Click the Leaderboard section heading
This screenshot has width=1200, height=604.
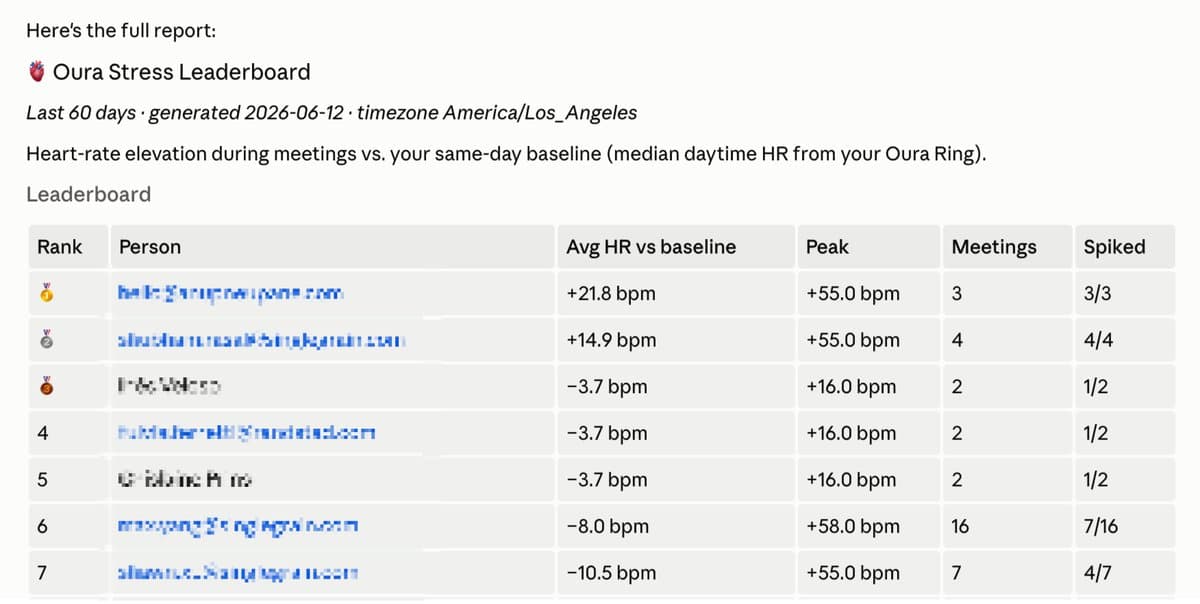(89, 194)
